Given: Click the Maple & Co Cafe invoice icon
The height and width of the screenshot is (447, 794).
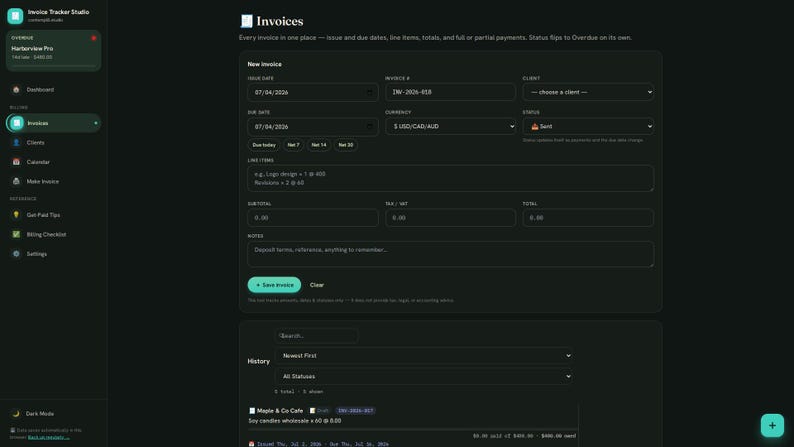Looking at the screenshot, I should tap(252, 411).
